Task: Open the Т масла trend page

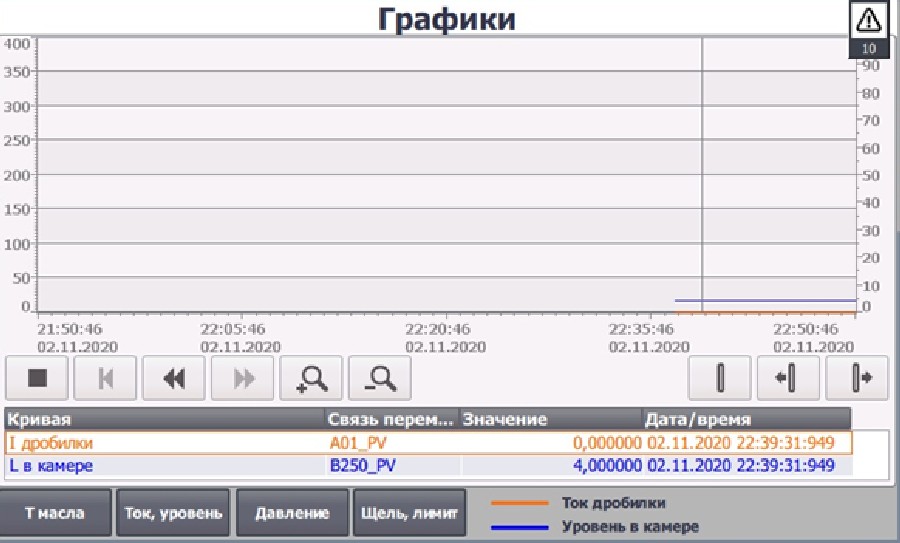Action: pos(55,513)
